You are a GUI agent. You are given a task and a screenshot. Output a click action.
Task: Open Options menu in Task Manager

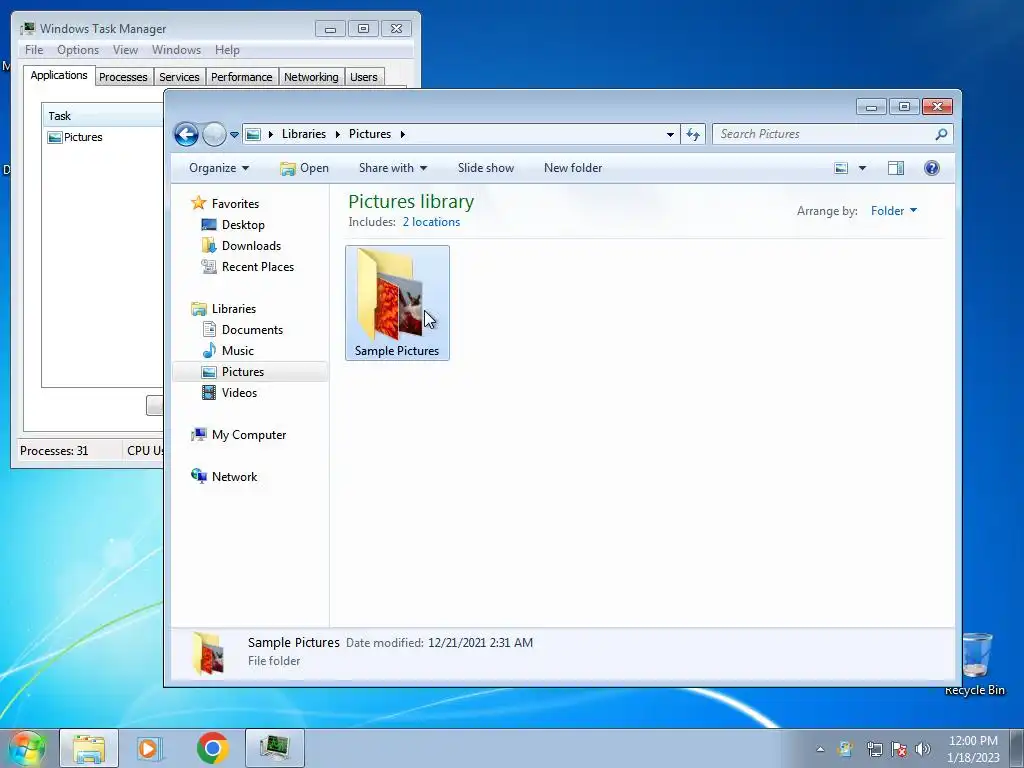click(x=78, y=50)
